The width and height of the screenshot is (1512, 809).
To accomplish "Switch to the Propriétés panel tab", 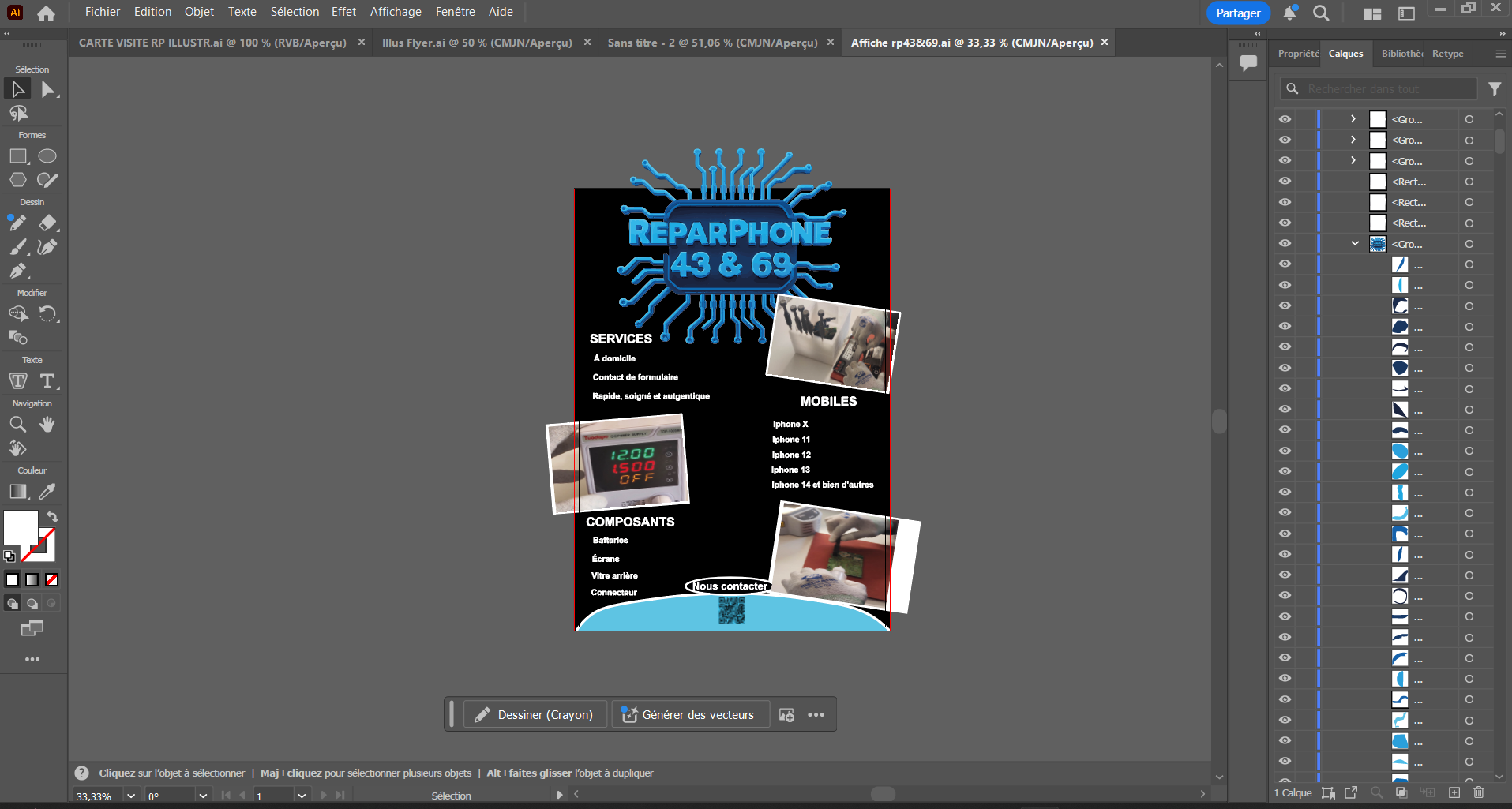I will [x=1298, y=54].
